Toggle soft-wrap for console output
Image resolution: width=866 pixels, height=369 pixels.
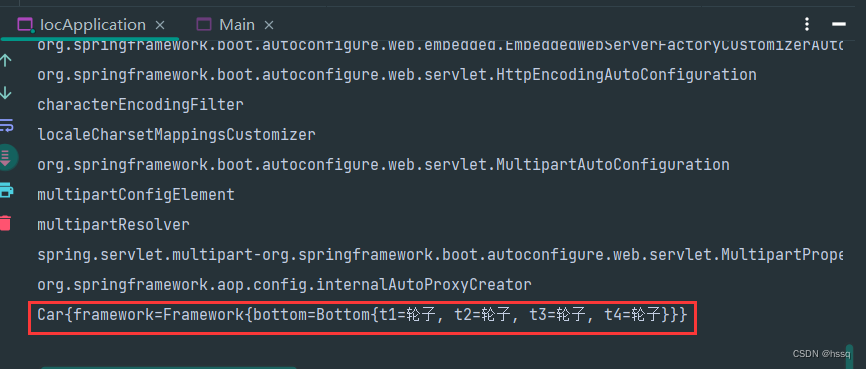click(6, 125)
